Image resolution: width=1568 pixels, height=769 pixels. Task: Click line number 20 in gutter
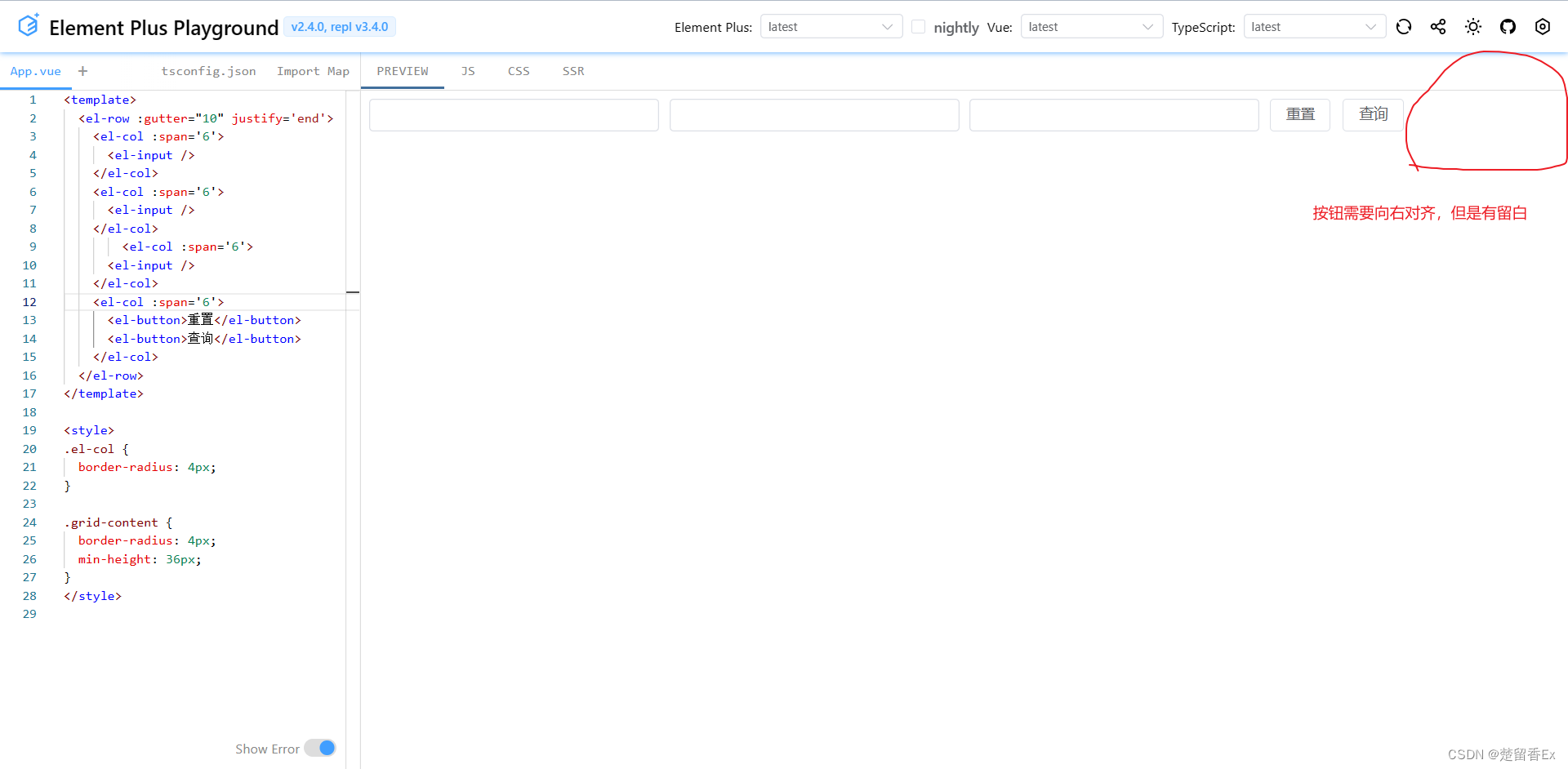point(29,449)
